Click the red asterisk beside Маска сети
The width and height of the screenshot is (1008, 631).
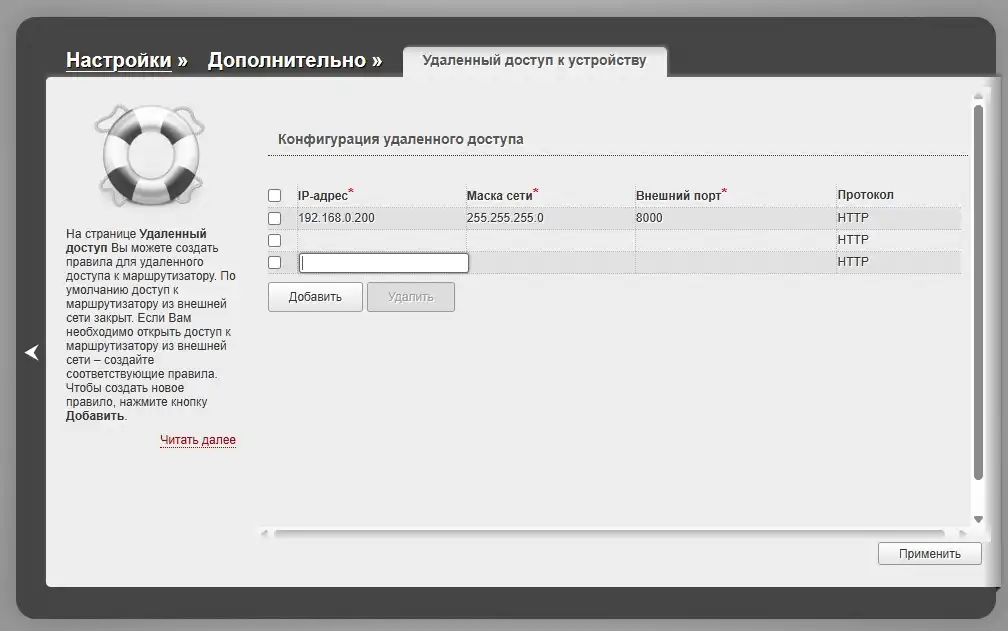536,189
